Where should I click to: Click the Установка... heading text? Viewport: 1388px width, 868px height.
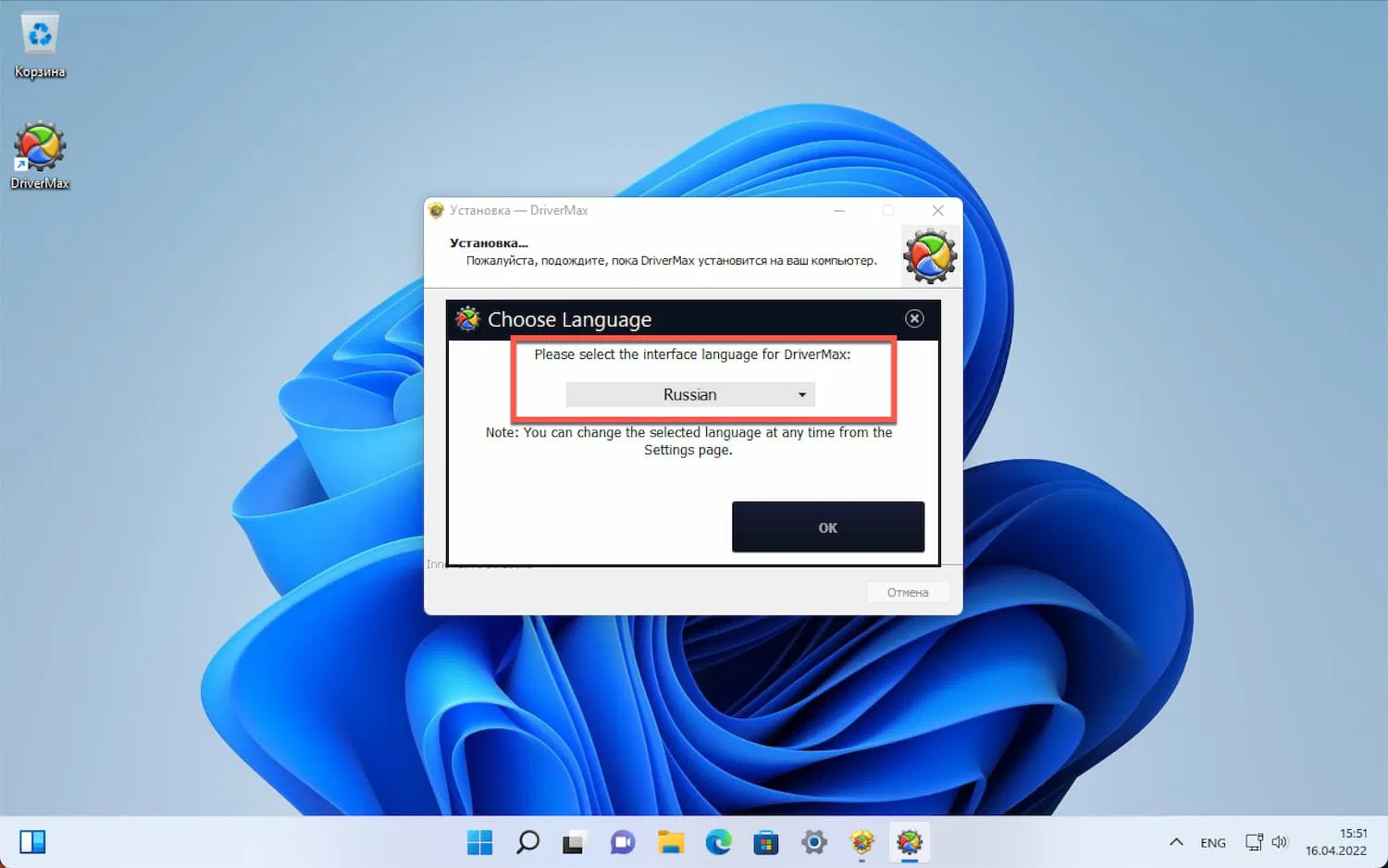(489, 243)
